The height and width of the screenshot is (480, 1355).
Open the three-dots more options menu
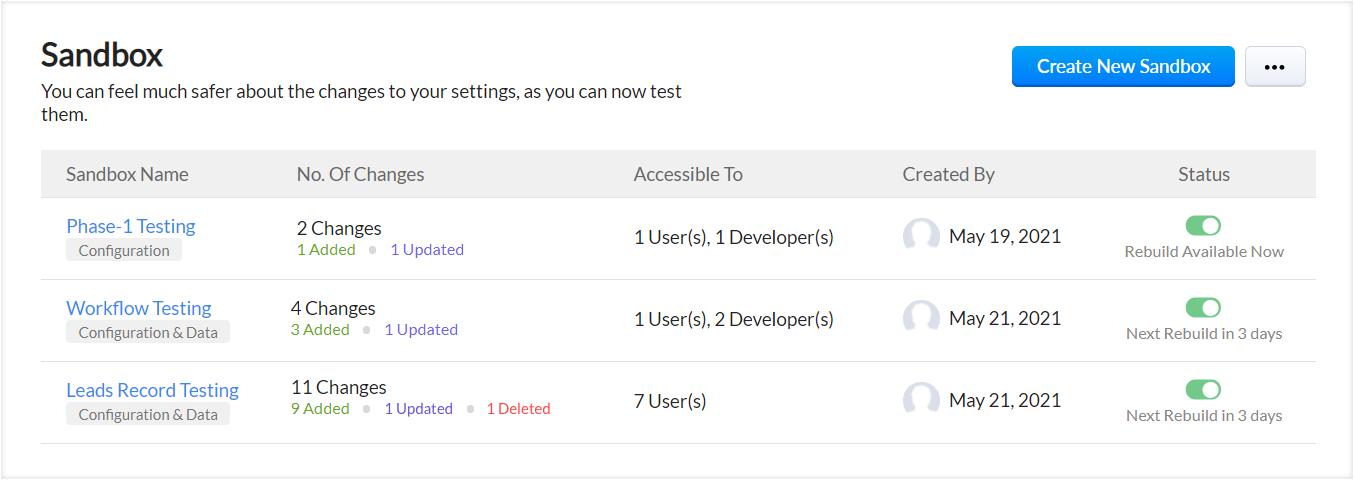1274,67
